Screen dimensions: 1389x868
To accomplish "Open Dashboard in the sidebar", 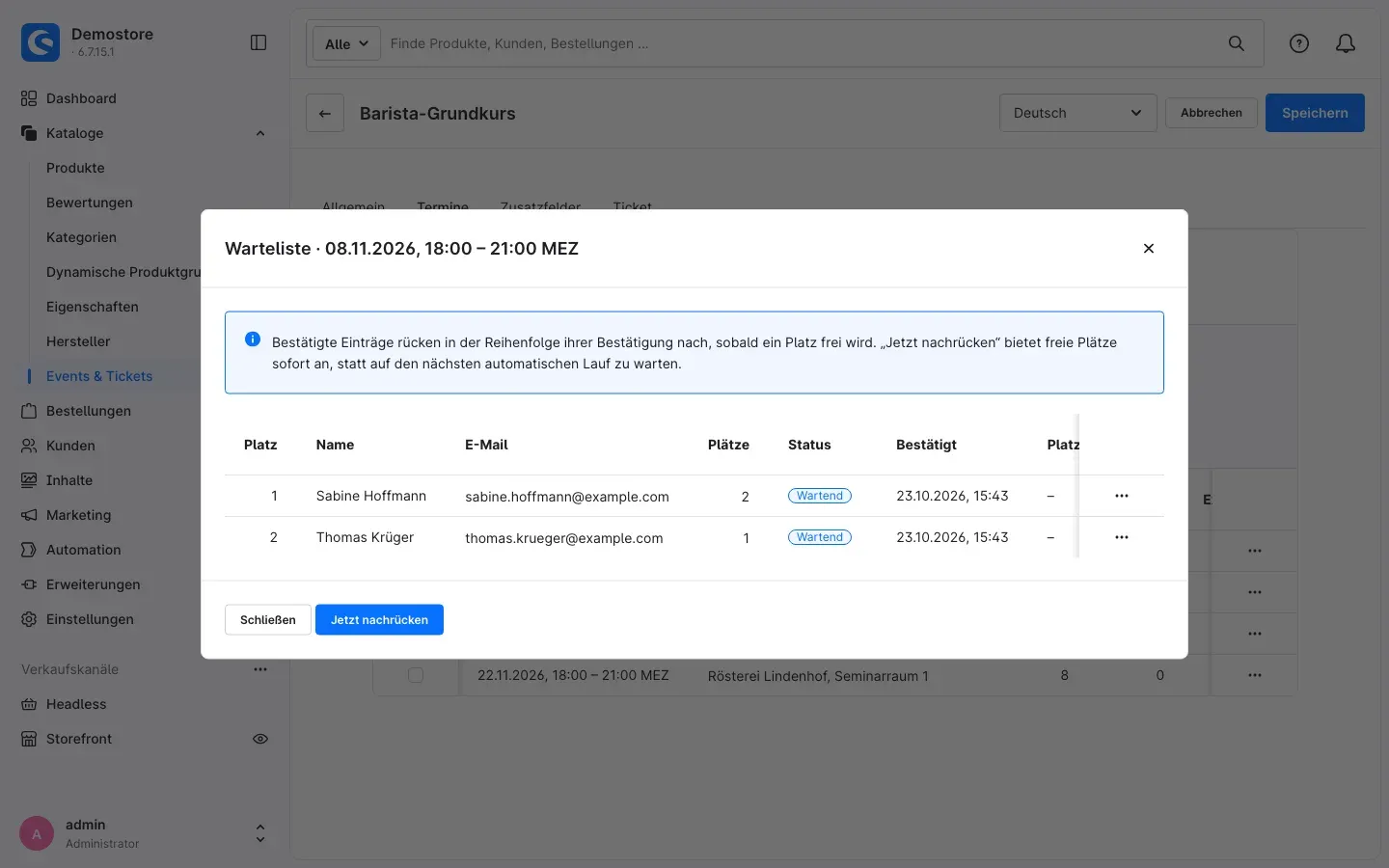I will pos(81,98).
